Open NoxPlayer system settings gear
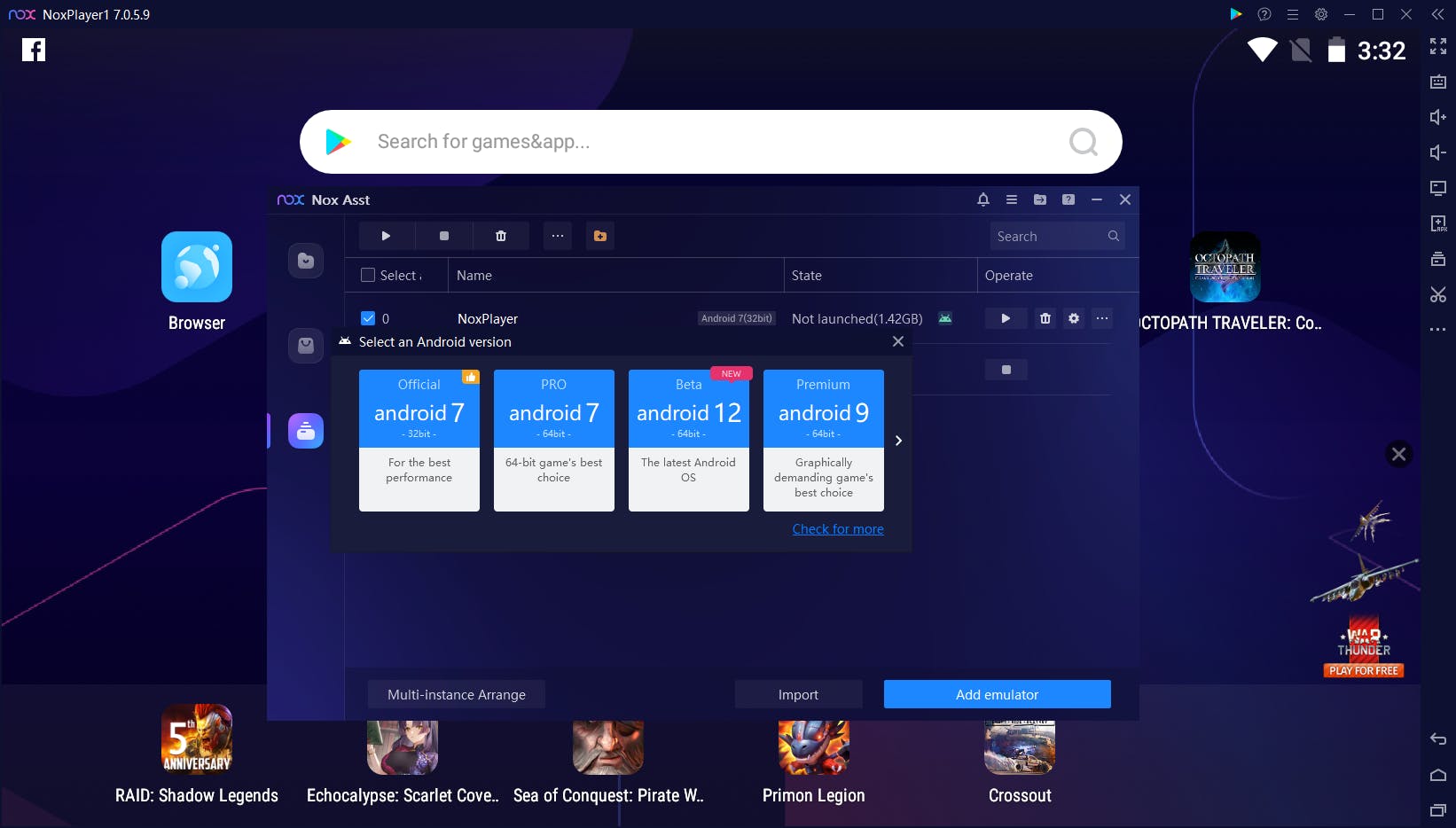 1321,14
